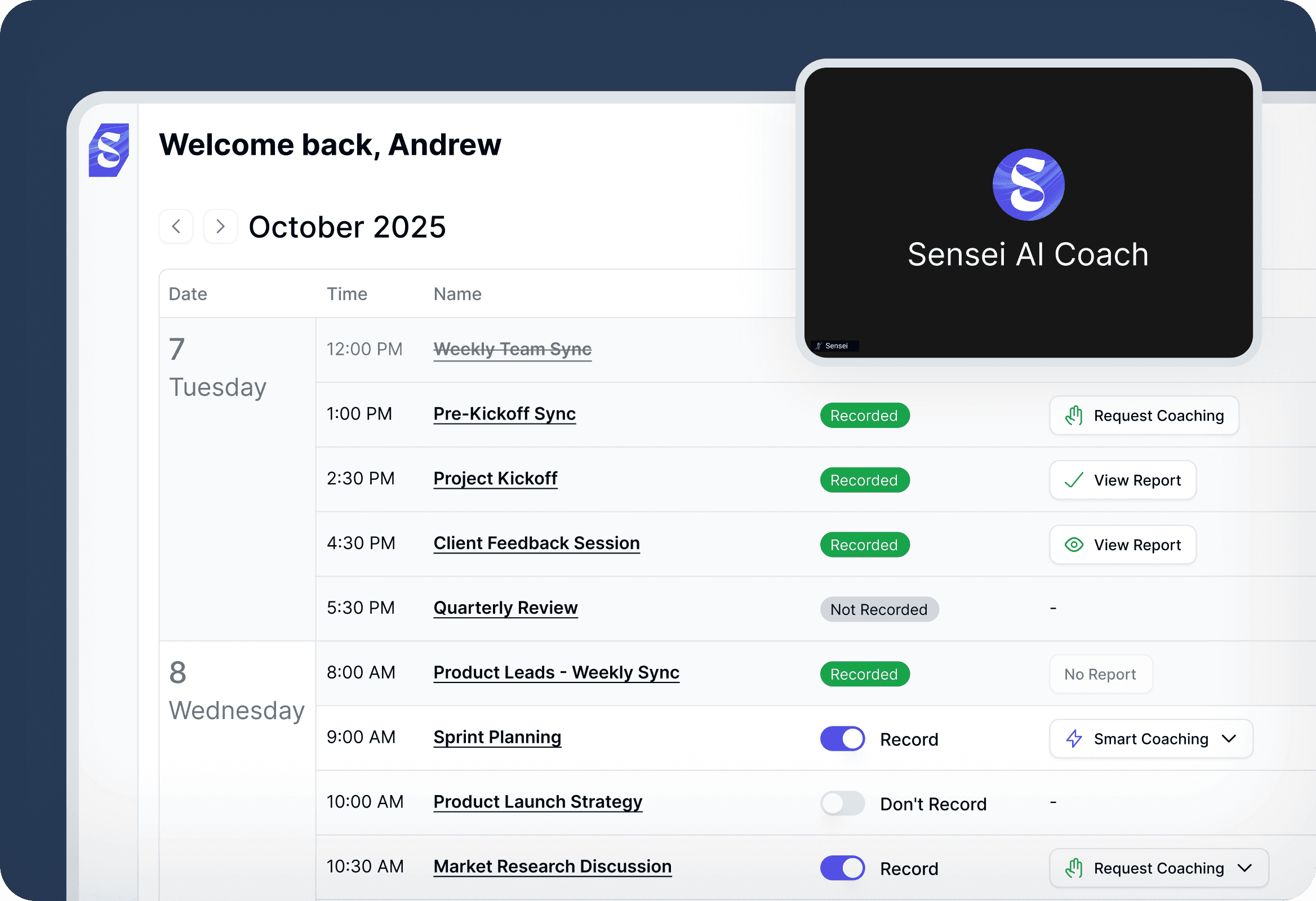1316x901 pixels.
Task: Go to next month arrow
Action: [x=220, y=226]
